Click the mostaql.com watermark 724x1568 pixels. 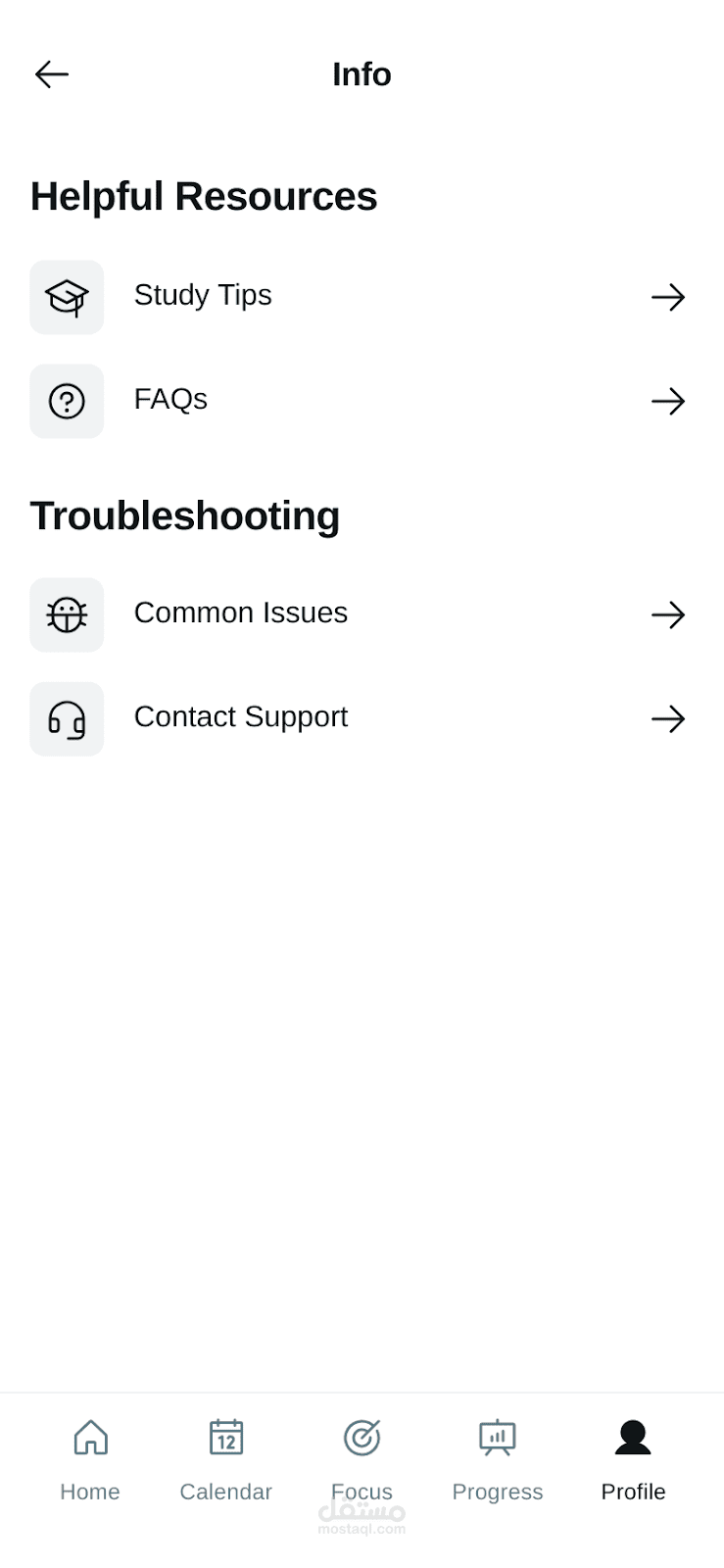362,1521
